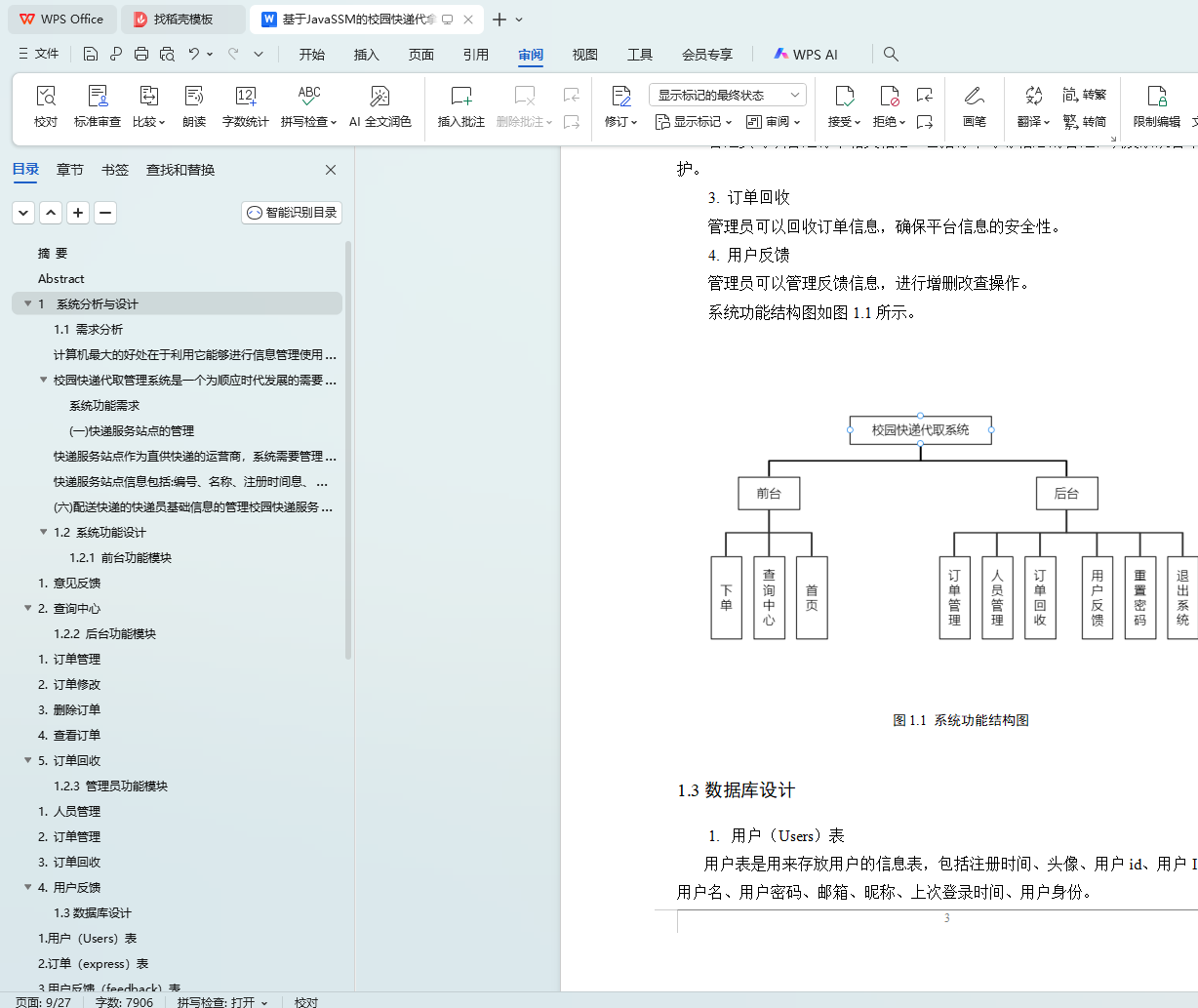Switch to the 引用 ribbon tab
The height and width of the screenshot is (1008, 1198).
pos(476,55)
